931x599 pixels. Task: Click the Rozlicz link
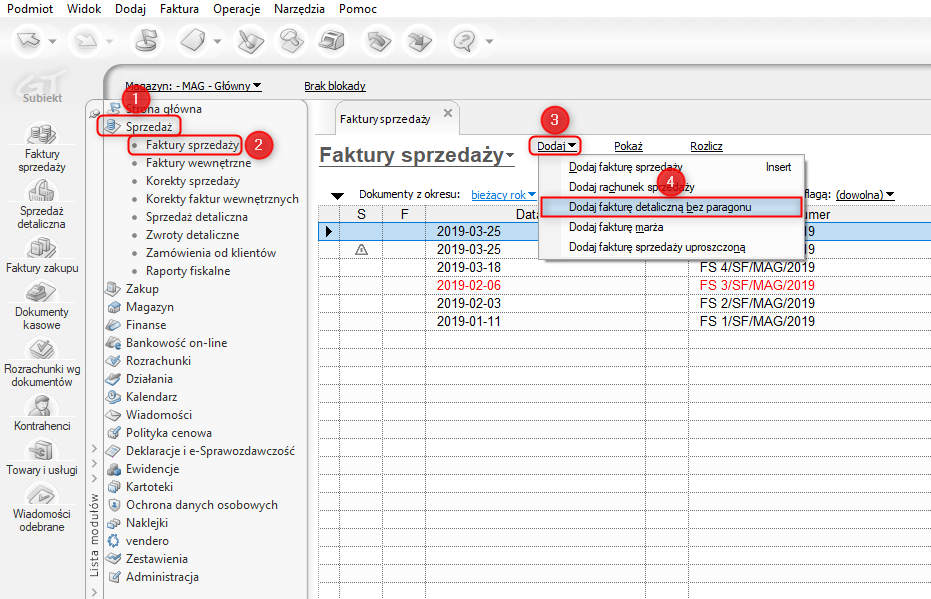[706, 146]
